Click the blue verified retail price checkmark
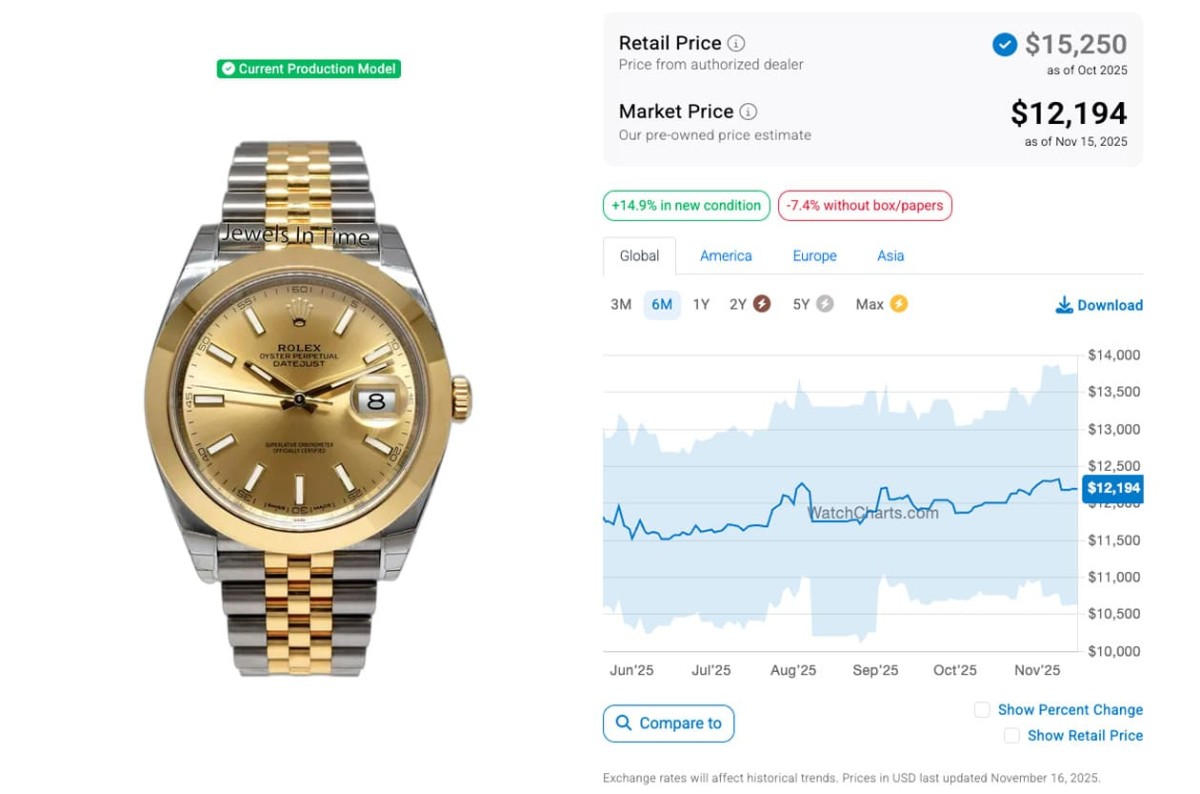Viewport: 1200px width, 794px height. [1004, 44]
